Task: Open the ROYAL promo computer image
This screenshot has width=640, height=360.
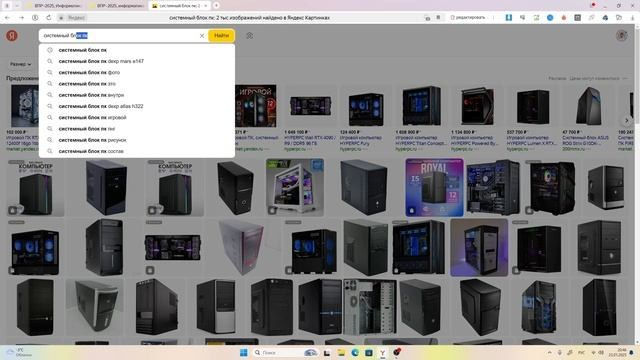Action: tap(435, 187)
